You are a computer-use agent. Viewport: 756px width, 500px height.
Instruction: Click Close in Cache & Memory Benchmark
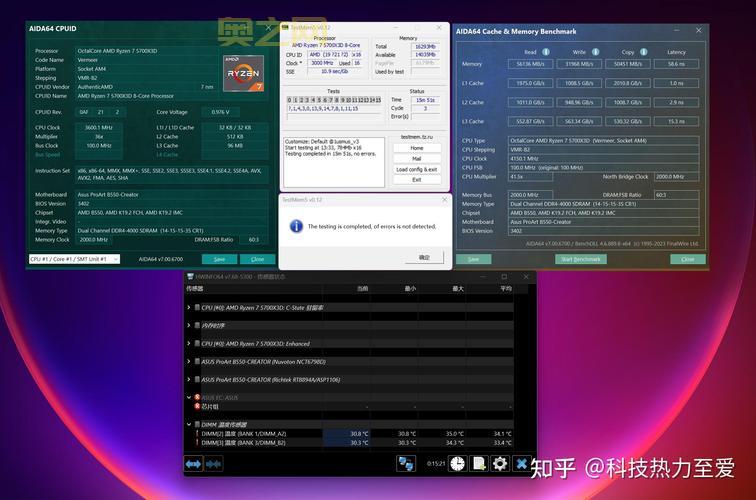pos(688,259)
